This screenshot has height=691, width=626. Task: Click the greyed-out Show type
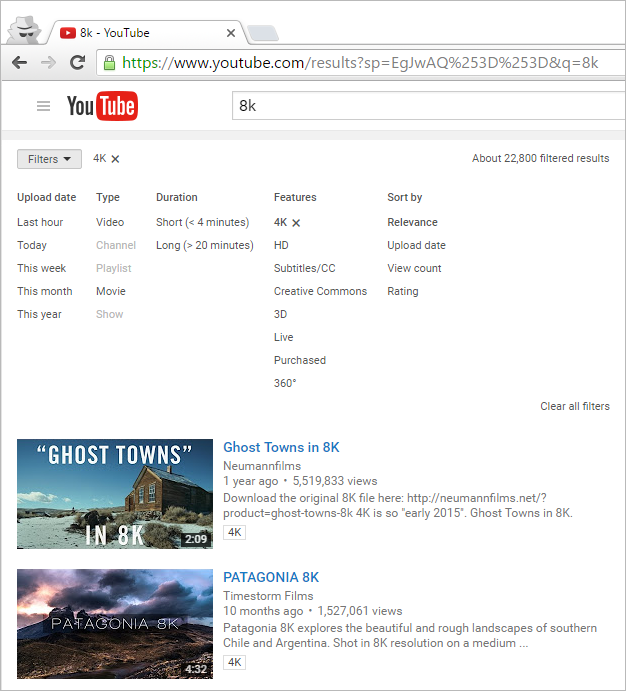(110, 314)
